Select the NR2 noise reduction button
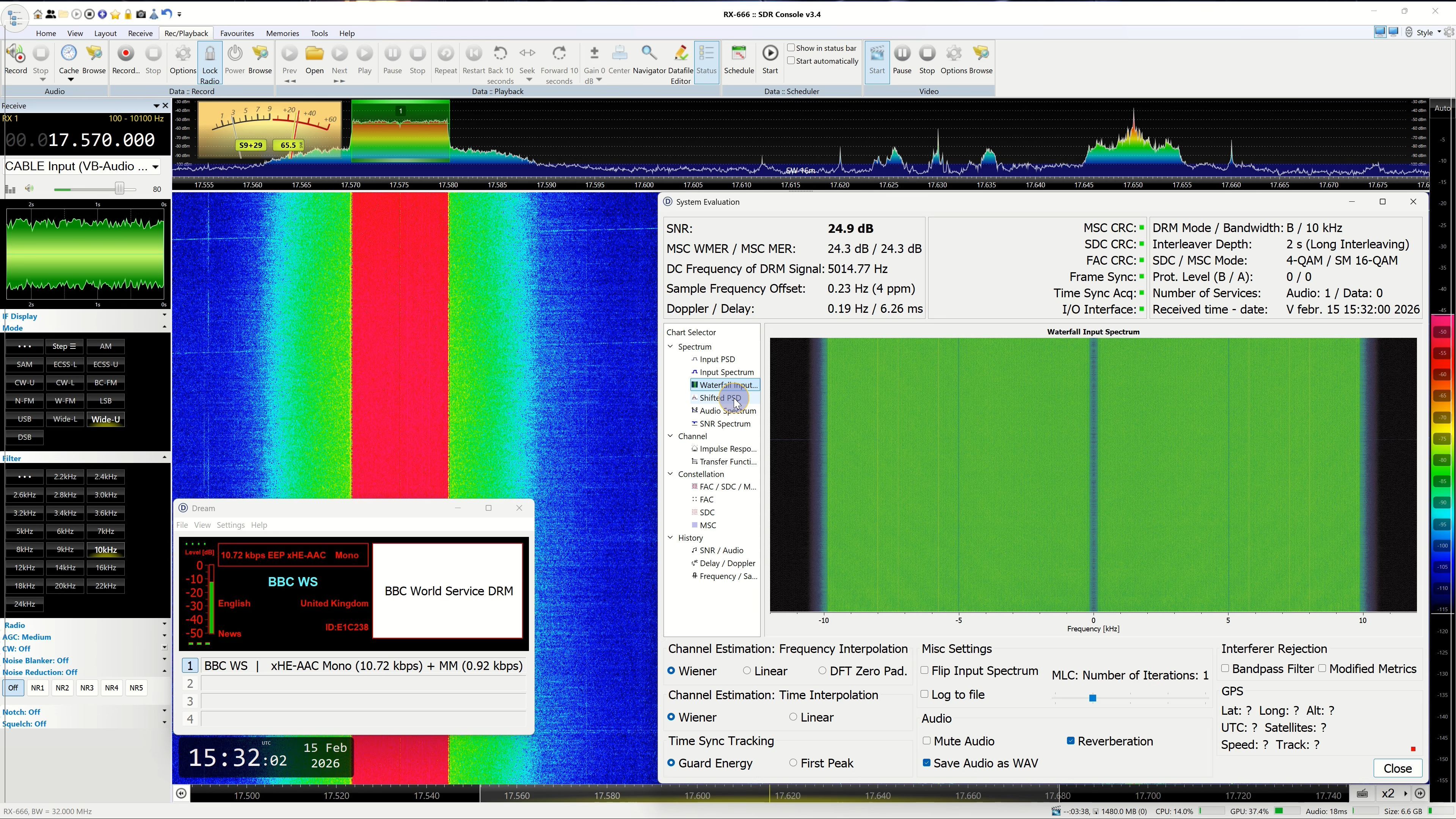Image resolution: width=1456 pixels, height=819 pixels. click(x=62, y=688)
